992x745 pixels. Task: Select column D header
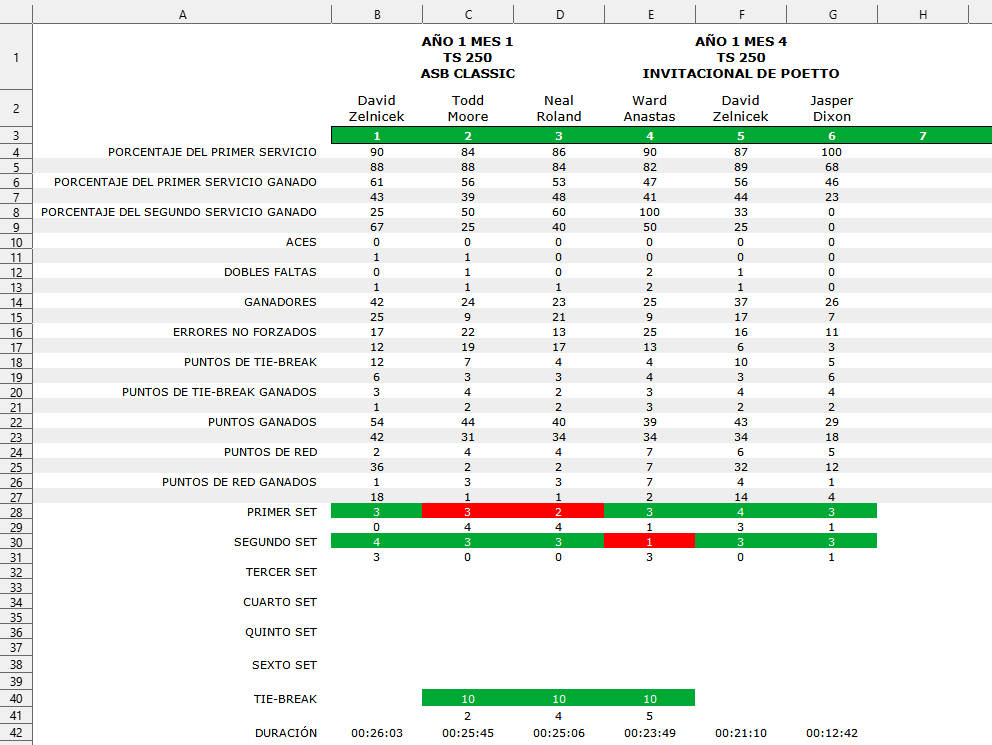(x=559, y=15)
